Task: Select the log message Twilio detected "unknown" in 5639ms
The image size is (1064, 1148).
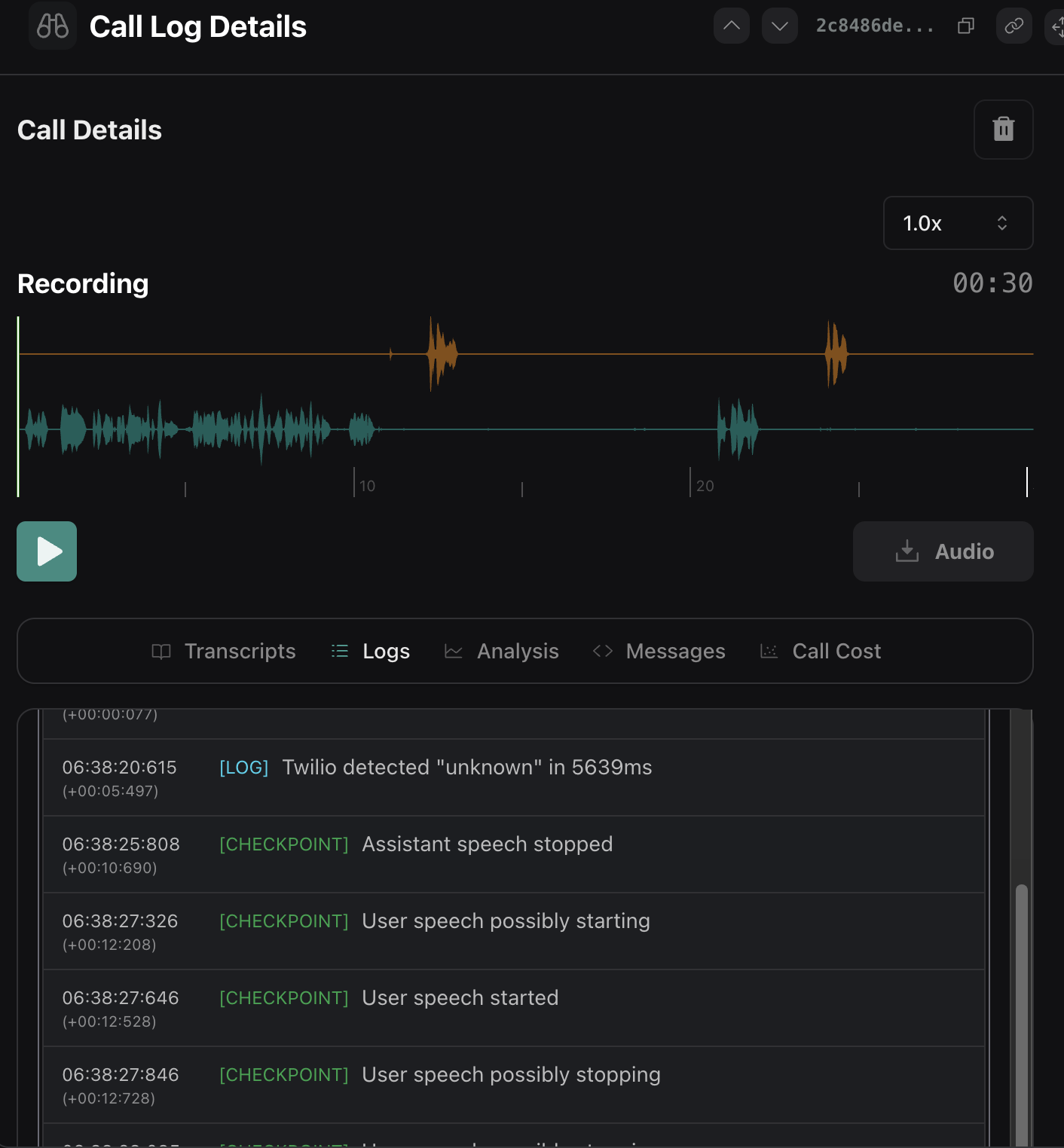Action: 467,767
